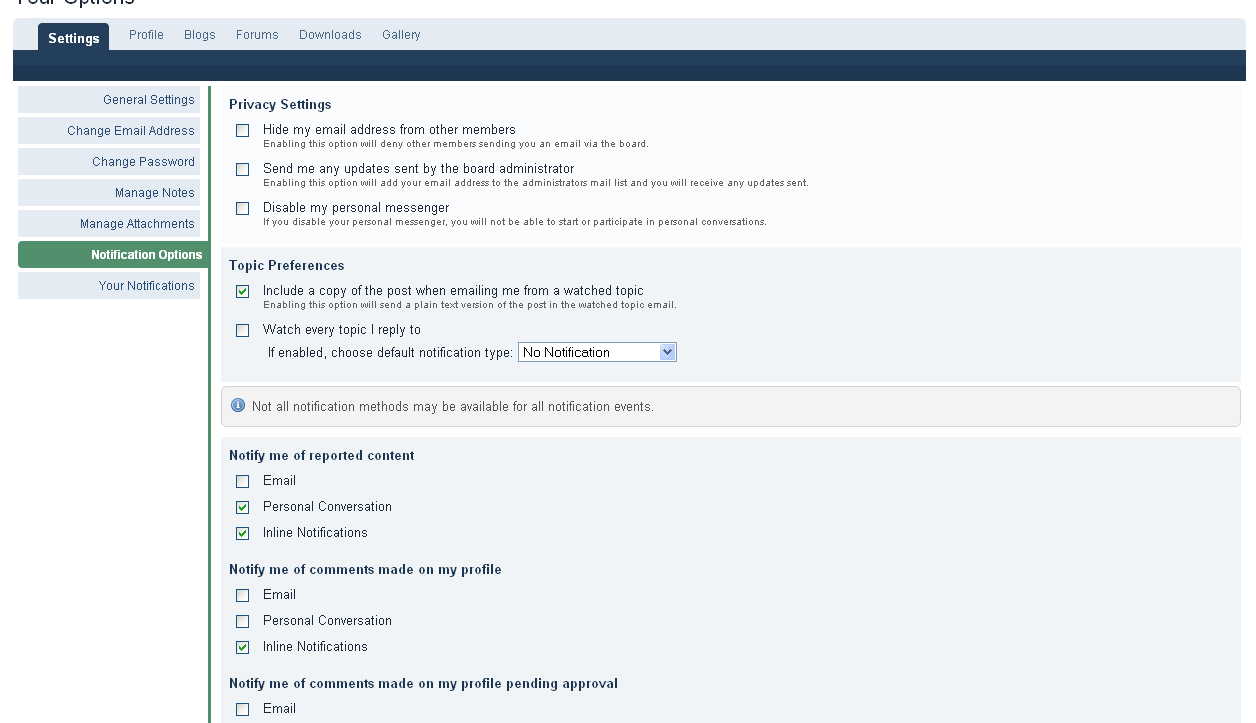Enable Hide my email address checkbox

coord(243,131)
